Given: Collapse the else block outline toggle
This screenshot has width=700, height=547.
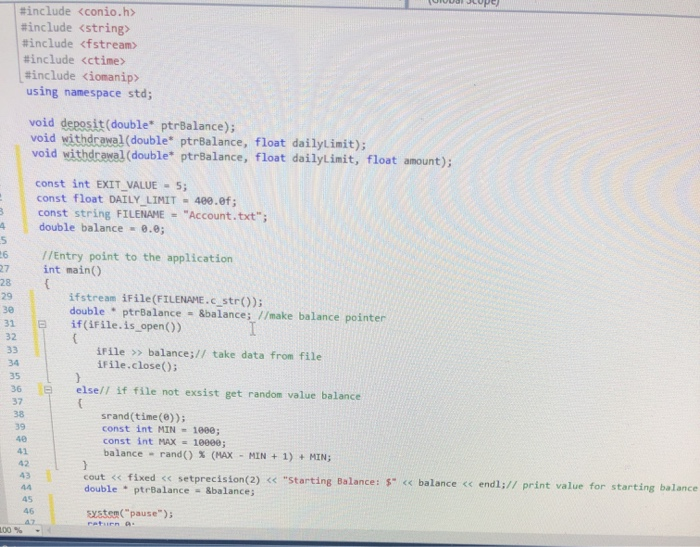Looking at the screenshot, I should tap(48, 390).
